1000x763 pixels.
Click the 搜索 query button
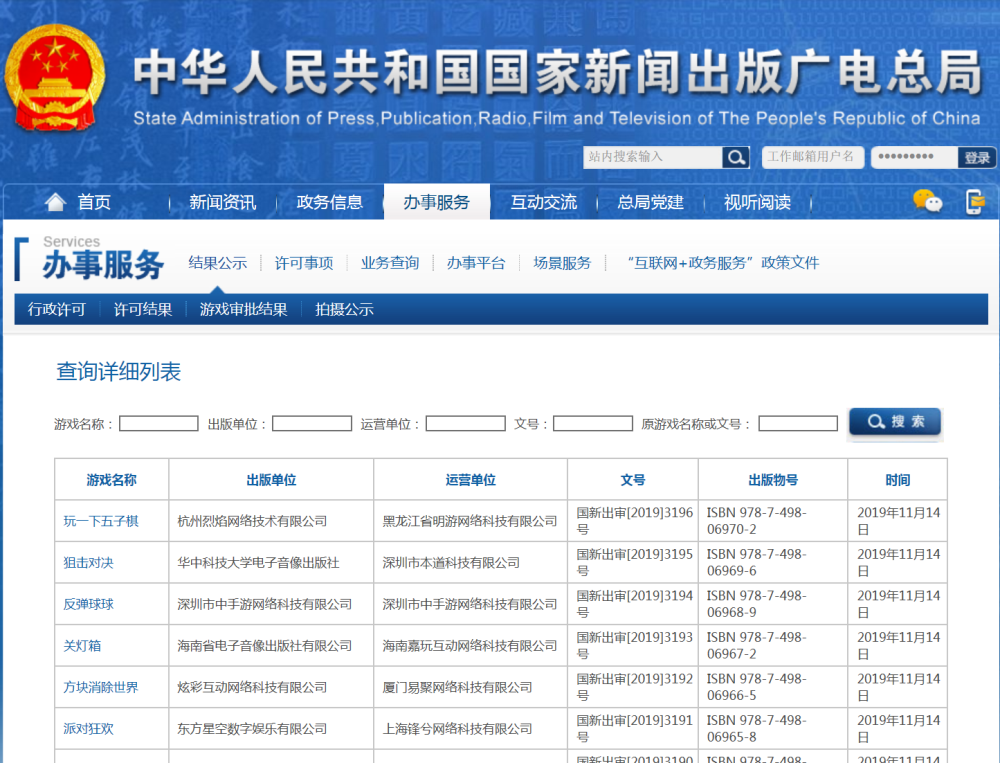895,422
